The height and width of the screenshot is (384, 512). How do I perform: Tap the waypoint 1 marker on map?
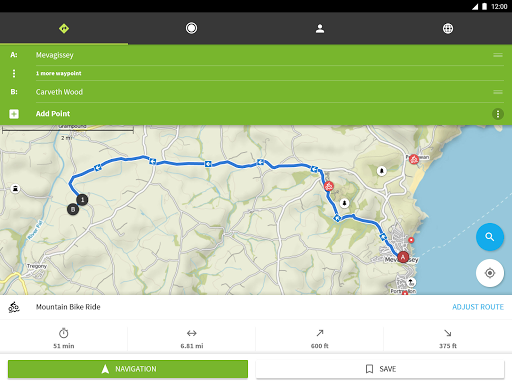click(82, 200)
